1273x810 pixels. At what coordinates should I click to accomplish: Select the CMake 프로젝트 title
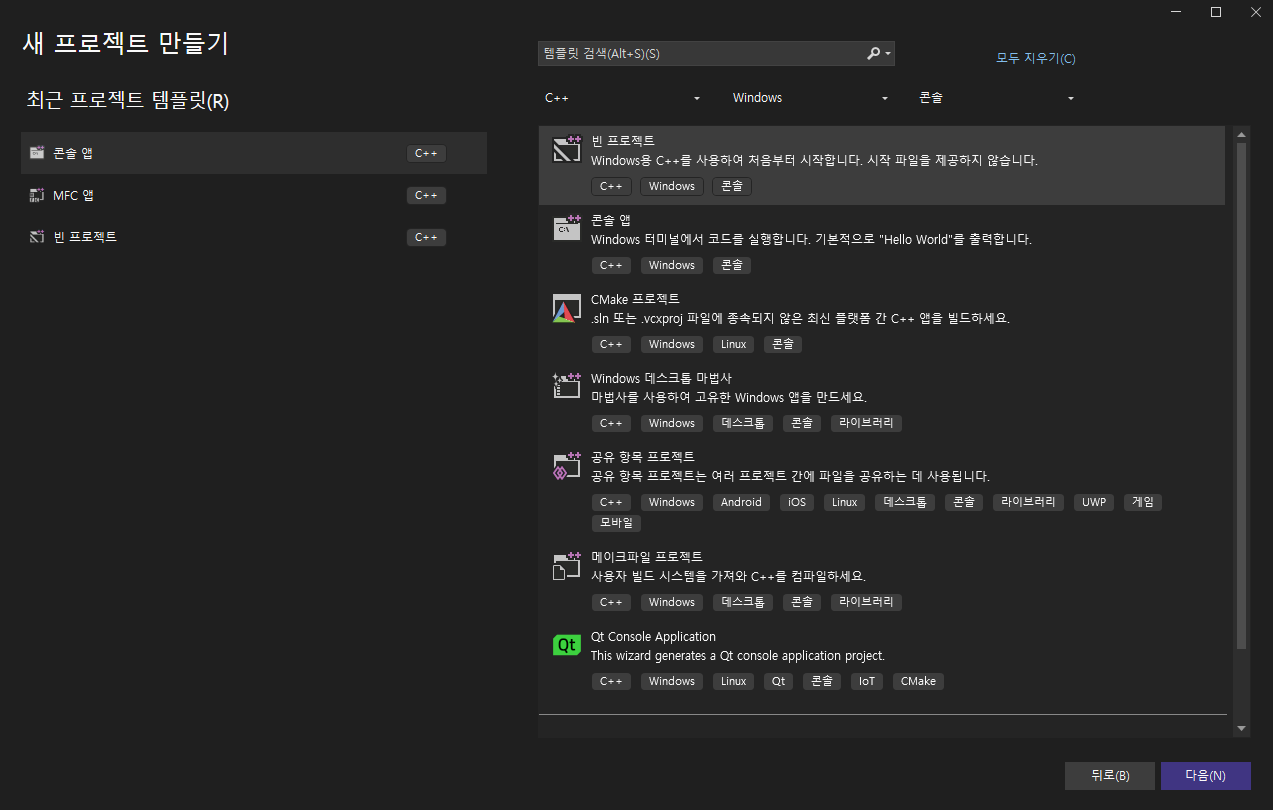tap(635, 299)
